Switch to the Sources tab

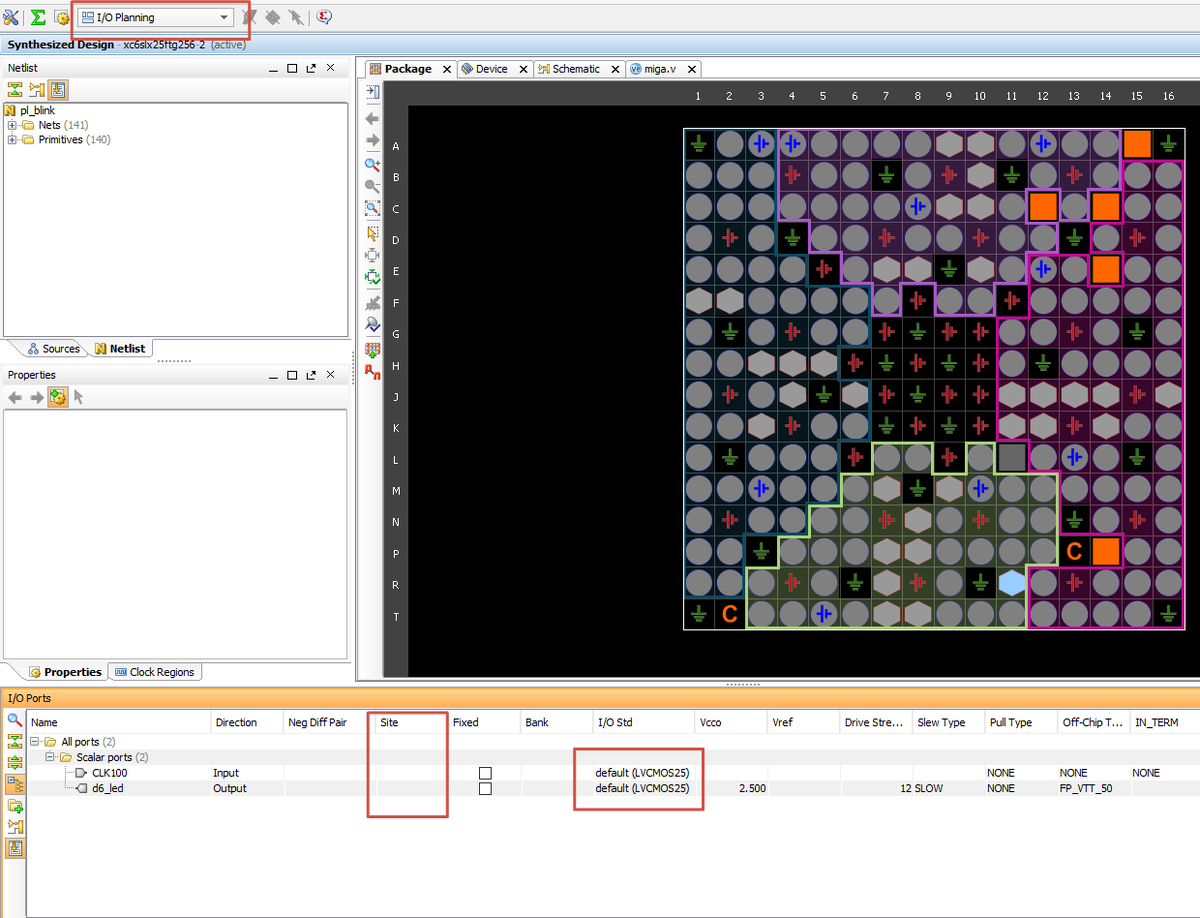point(53,349)
